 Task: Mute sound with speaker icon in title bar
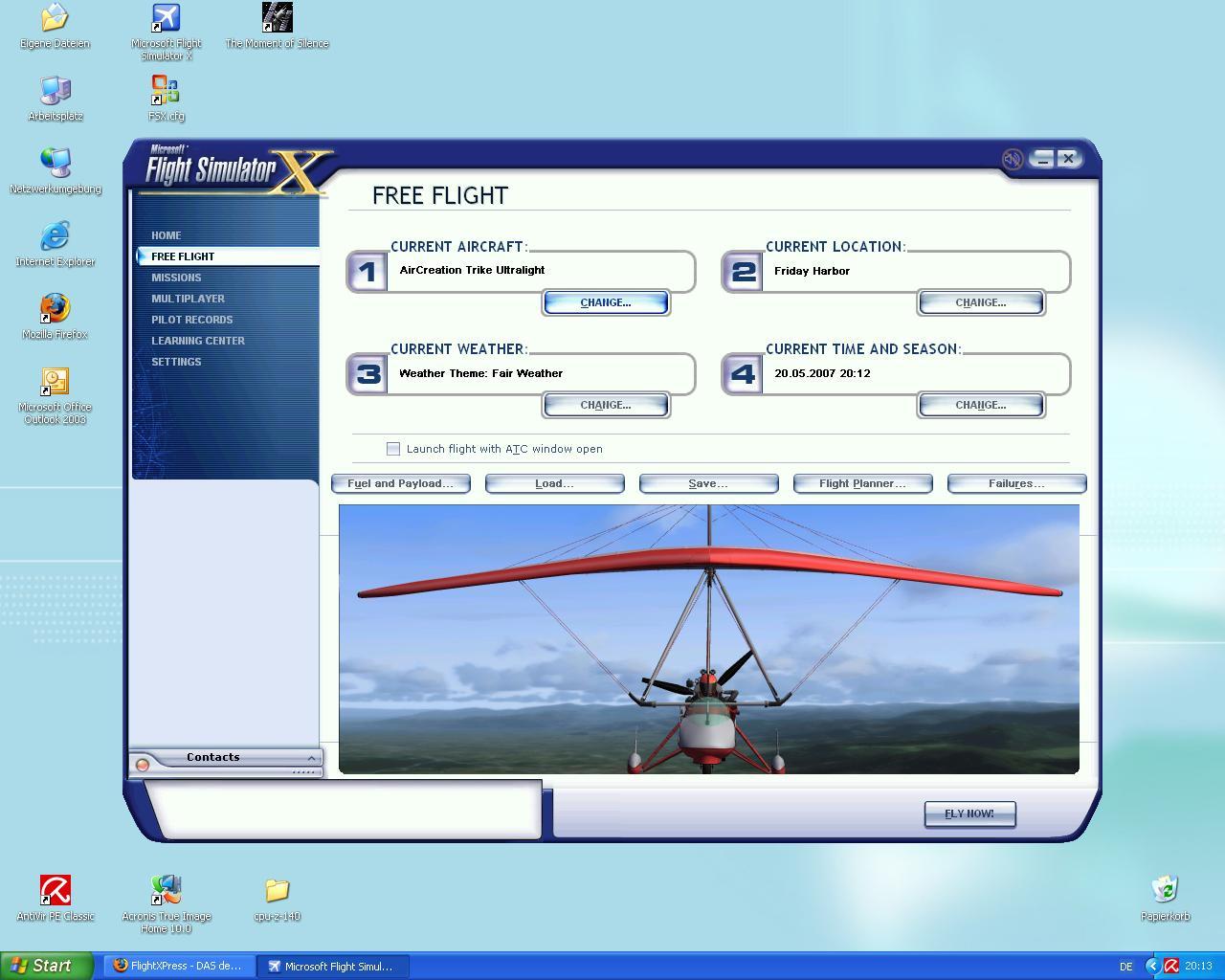(1013, 159)
